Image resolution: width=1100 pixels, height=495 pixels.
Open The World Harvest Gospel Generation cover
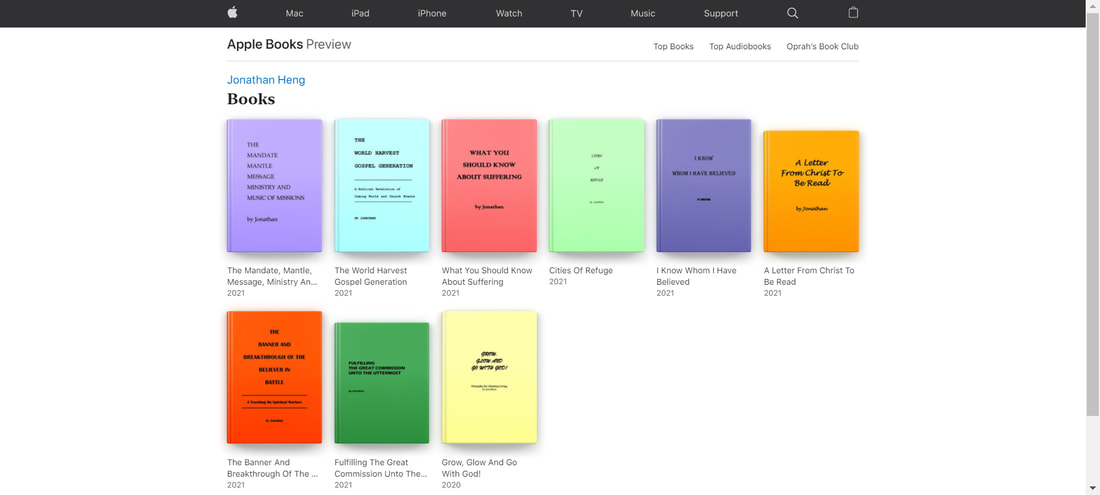pos(382,186)
